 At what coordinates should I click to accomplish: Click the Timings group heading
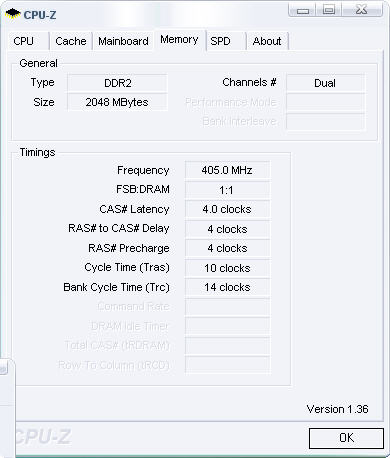click(x=37, y=152)
